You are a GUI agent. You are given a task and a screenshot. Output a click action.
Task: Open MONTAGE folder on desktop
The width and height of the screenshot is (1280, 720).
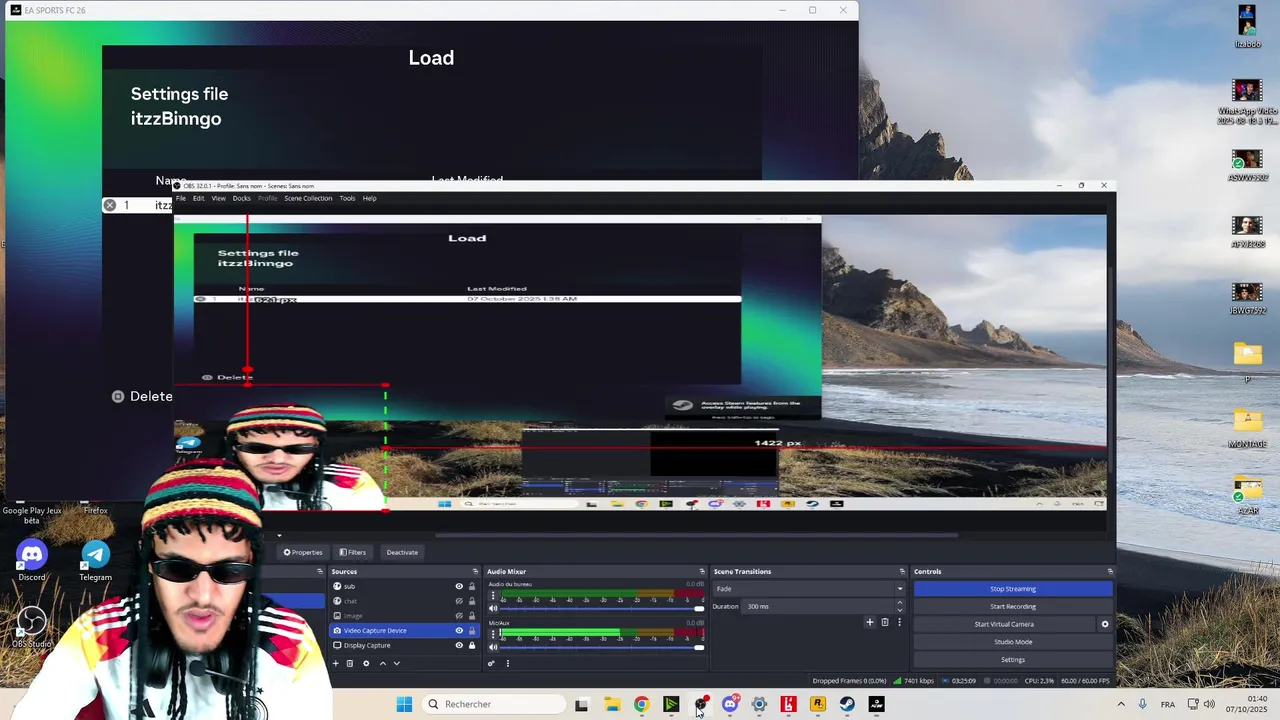(1247, 429)
